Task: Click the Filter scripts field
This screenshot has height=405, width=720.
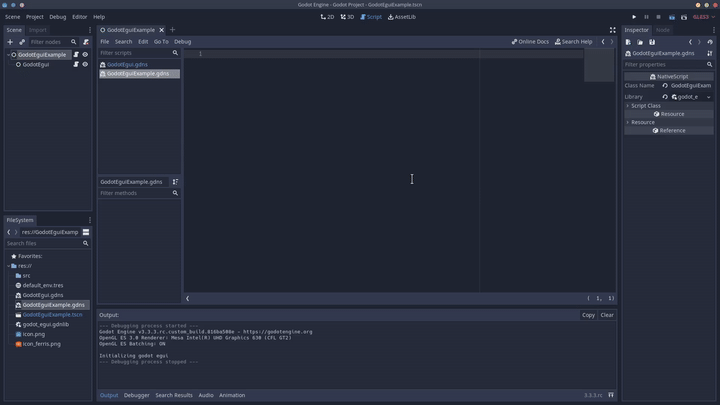Action: [x=139, y=53]
